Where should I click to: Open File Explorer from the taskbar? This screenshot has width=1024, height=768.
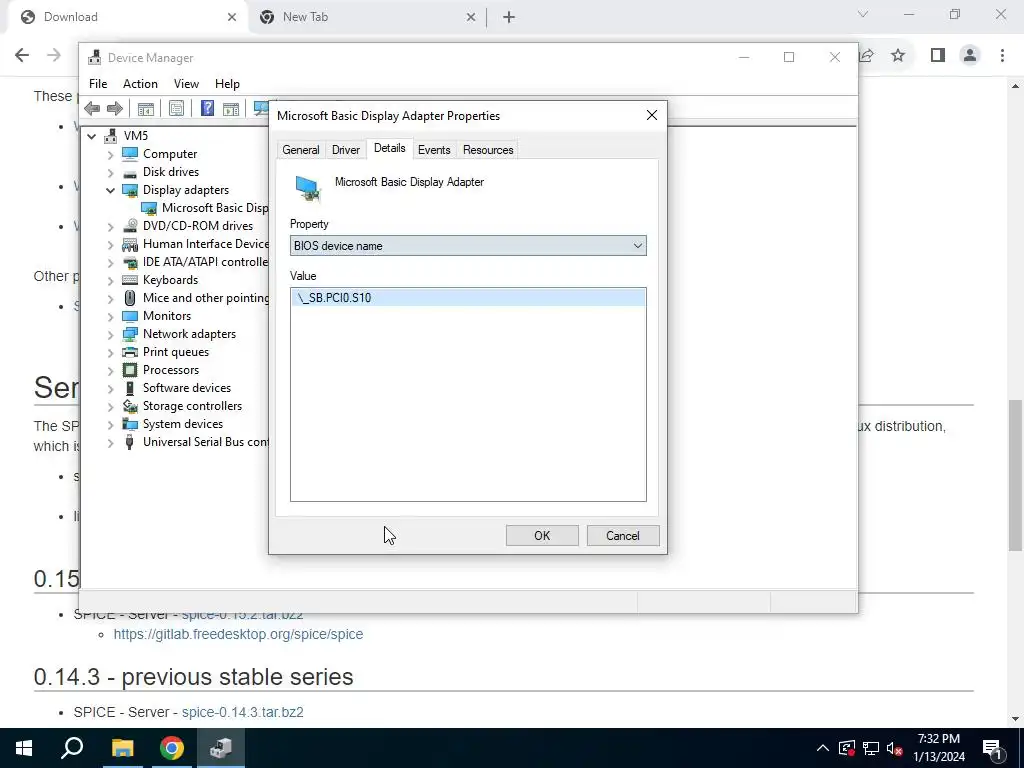tap(122, 748)
